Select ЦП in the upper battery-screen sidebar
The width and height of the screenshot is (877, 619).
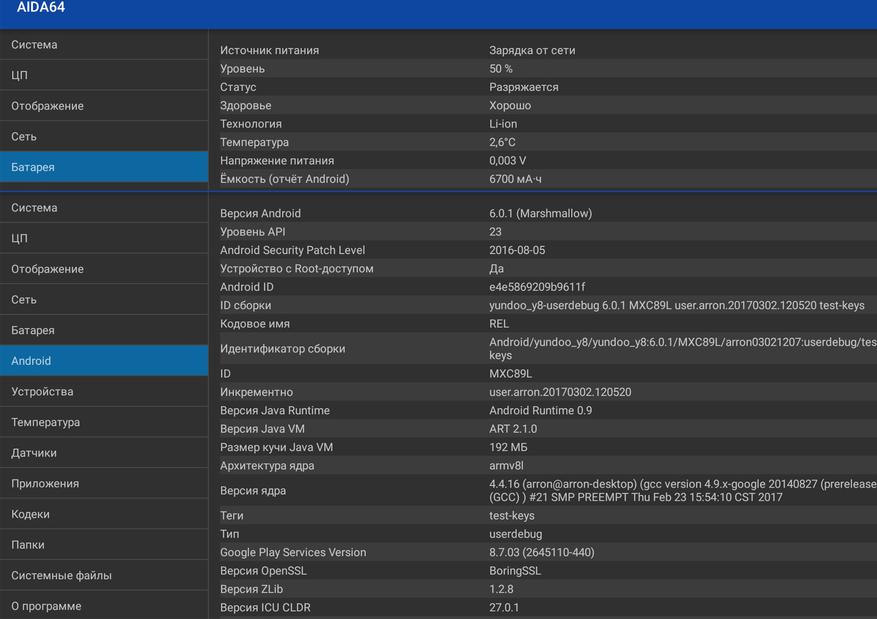pos(104,75)
